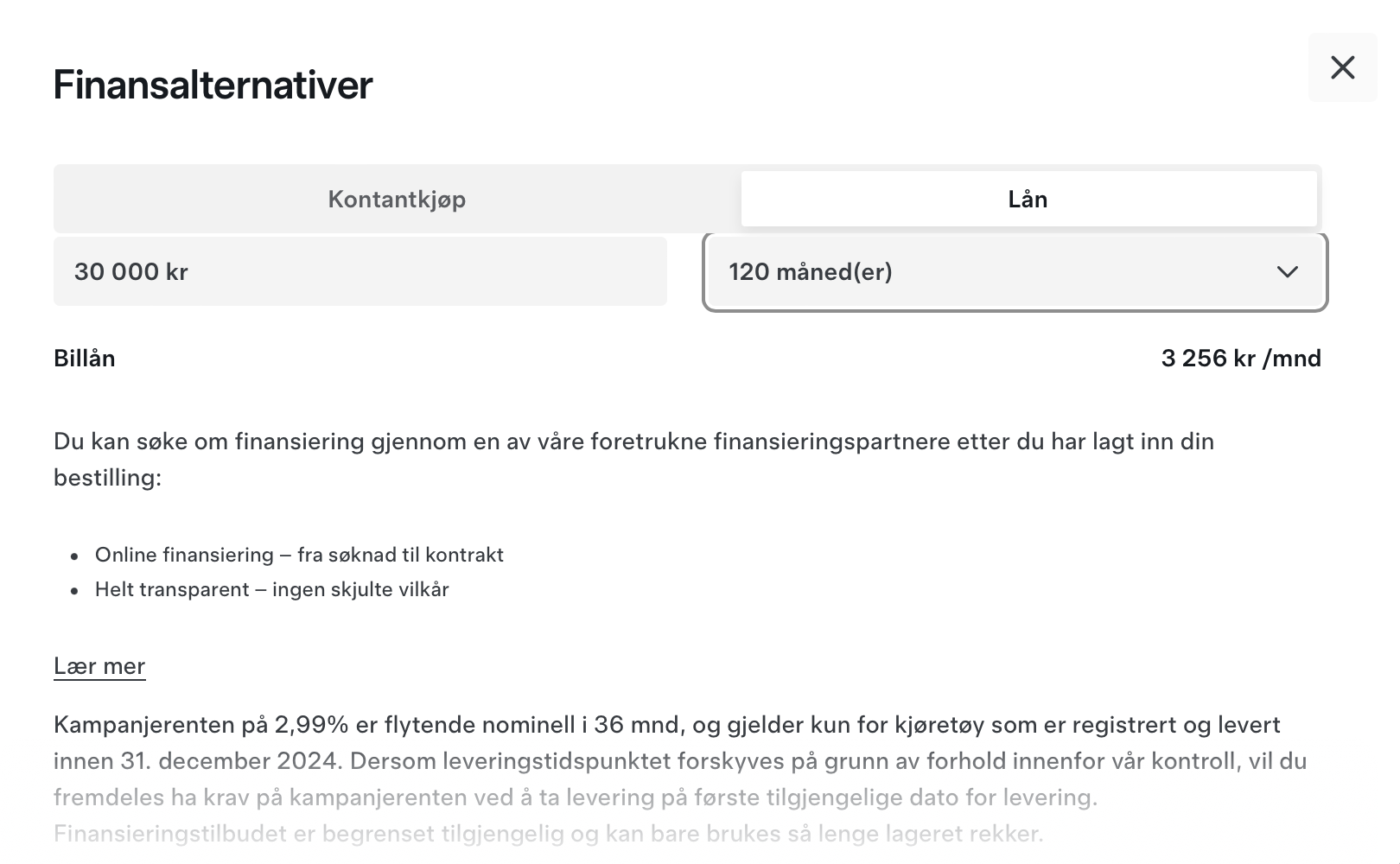Select the Lån tab
This screenshot has height=864, width=1400.
pos(1028,199)
